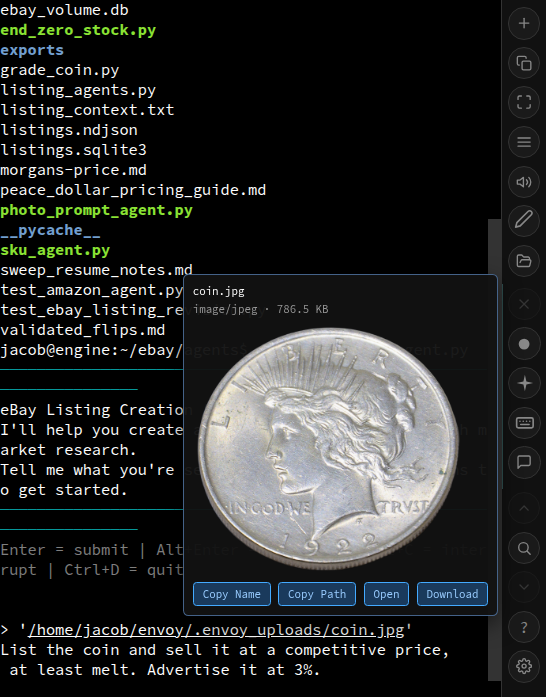Click the Copy Name button
The image size is (546, 697).
coord(232,594)
